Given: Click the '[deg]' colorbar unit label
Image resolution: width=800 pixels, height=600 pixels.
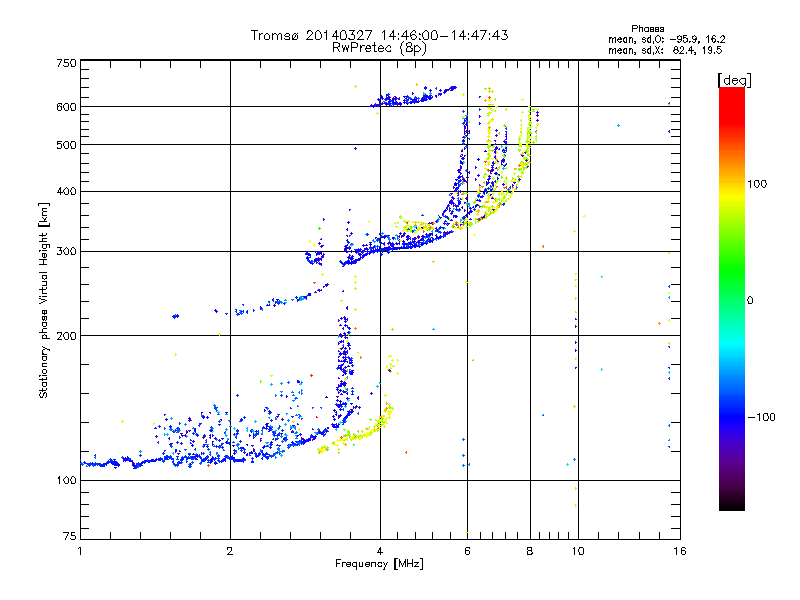Looking at the screenshot, I should point(734,80).
